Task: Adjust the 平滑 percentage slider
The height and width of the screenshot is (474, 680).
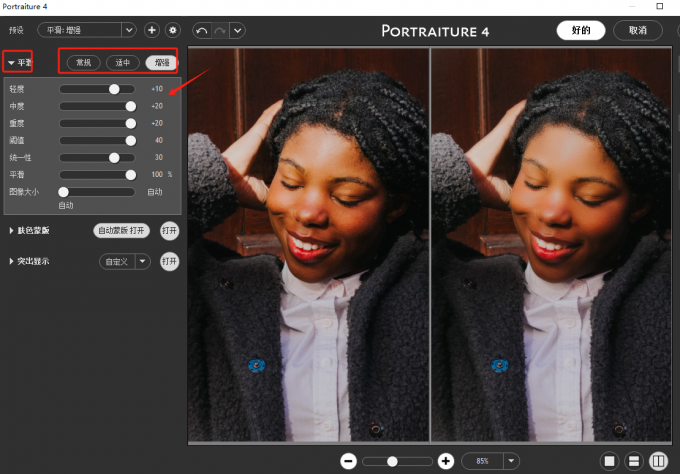Action: 97,175
